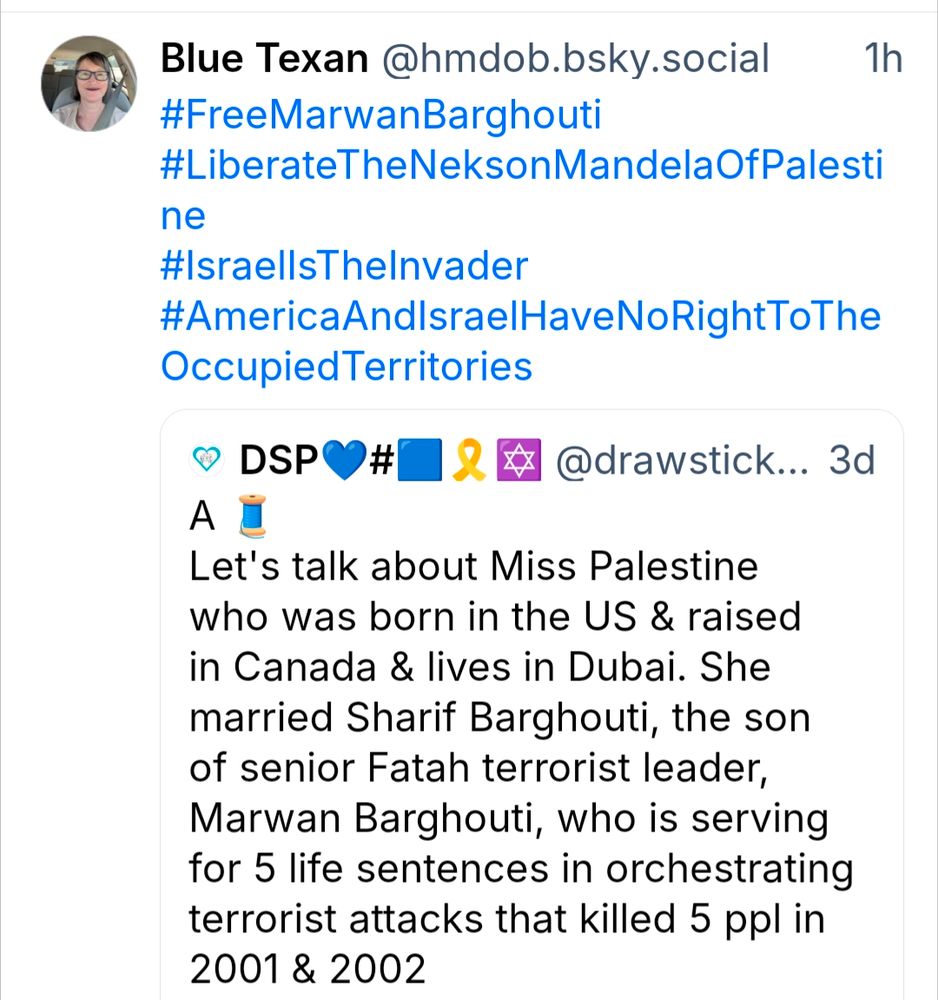Click the Blue Texan display name

264,60
